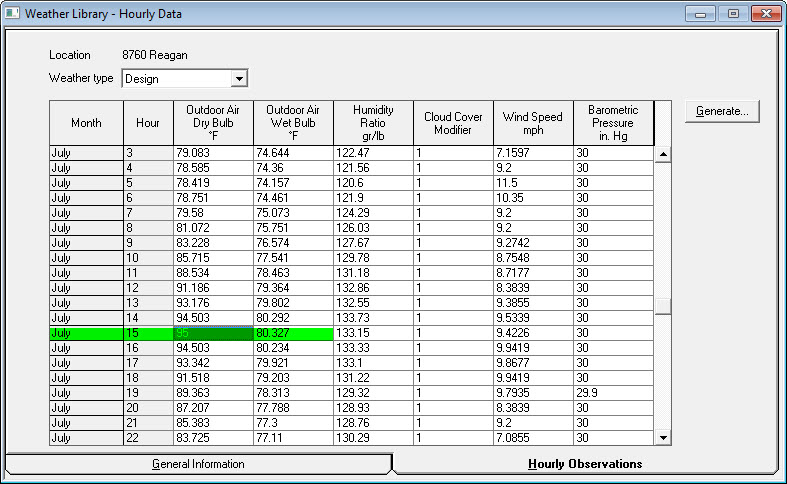Close the Weather Library window
Viewport: 787px width, 484px height.
coord(766,14)
